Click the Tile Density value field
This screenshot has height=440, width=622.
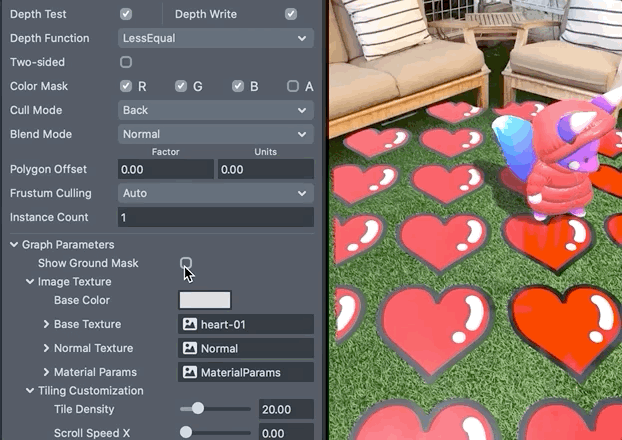pos(286,409)
